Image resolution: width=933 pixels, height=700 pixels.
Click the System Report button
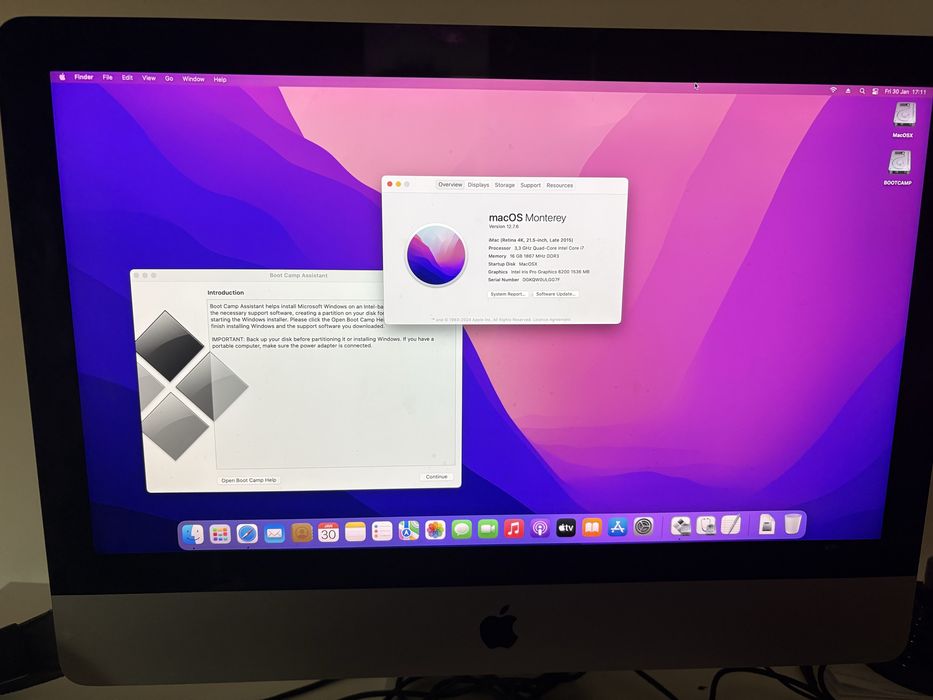point(508,294)
